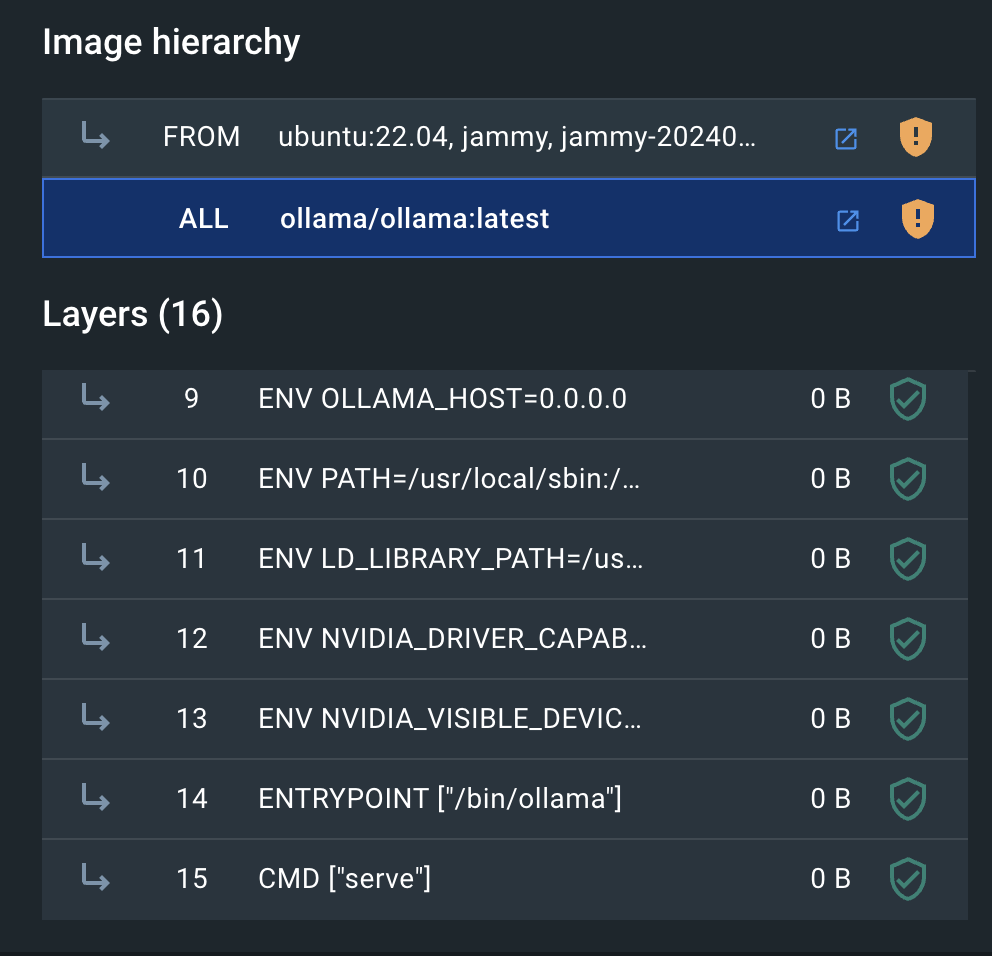992x956 pixels.
Task: Click green shield for layer 15 CMD serve
Action: click(x=908, y=879)
